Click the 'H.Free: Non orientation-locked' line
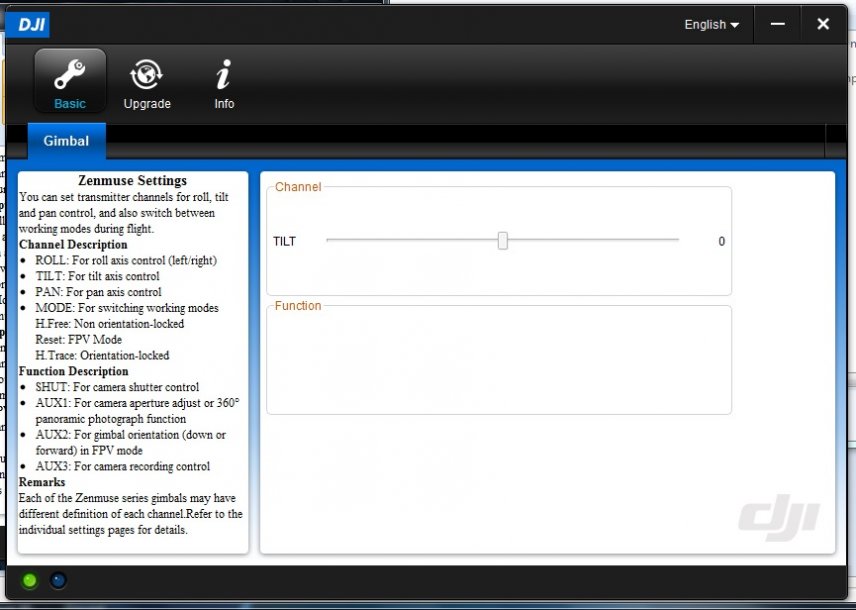 tap(110, 324)
